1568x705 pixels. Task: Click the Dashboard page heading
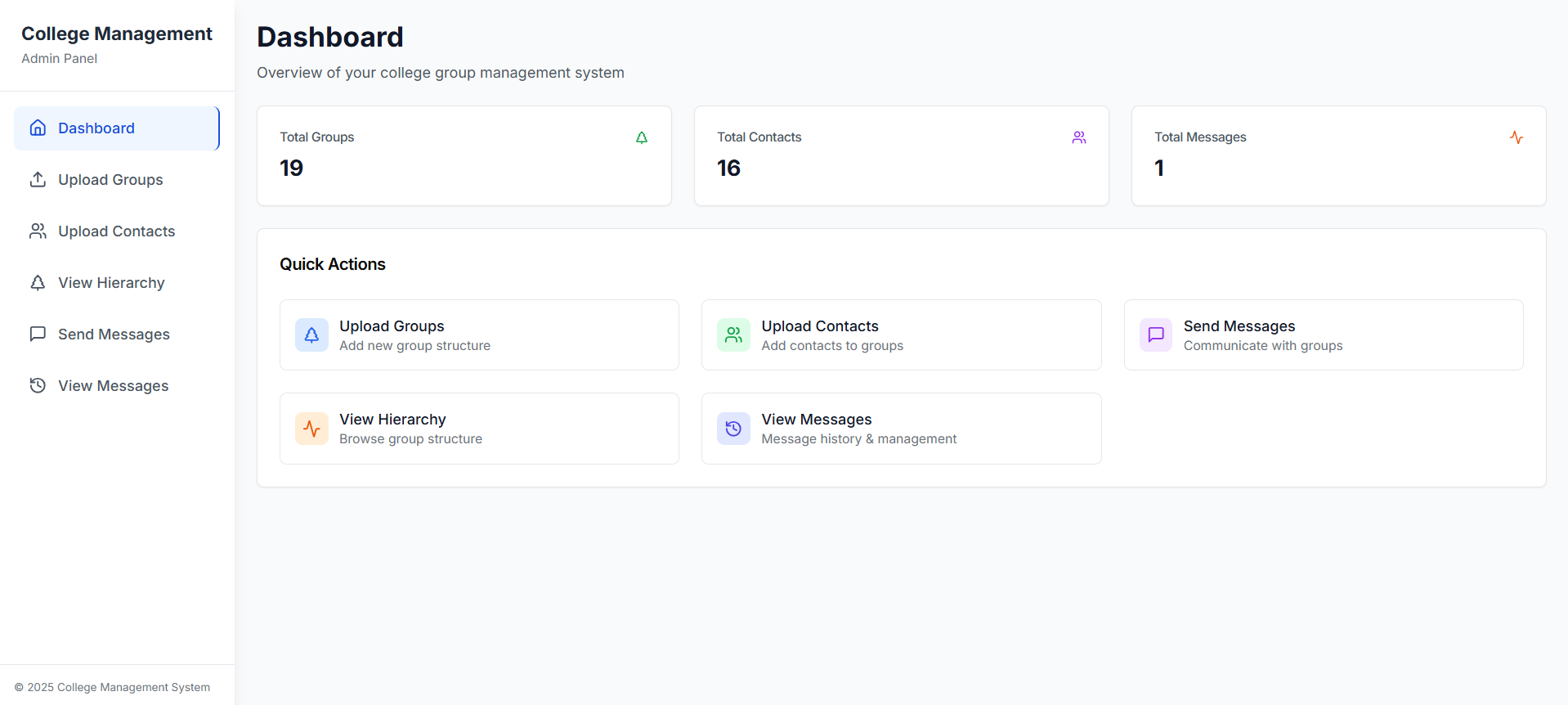(x=330, y=37)
